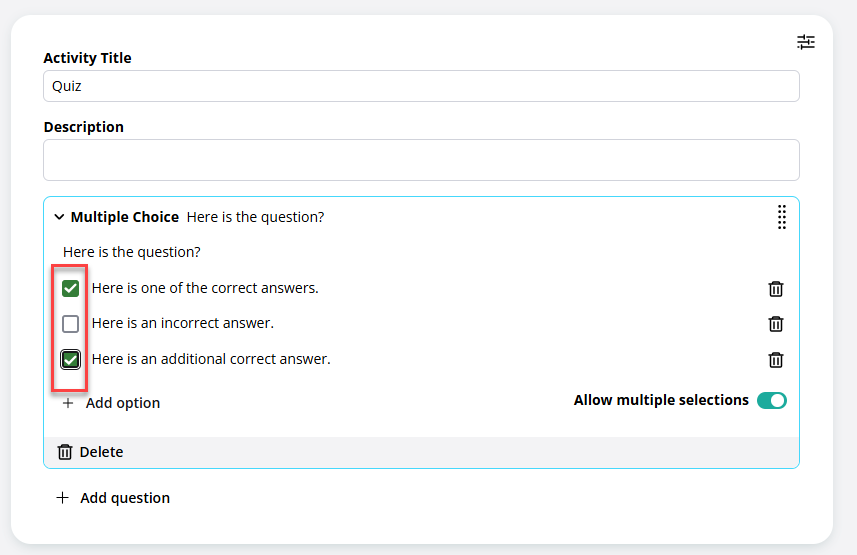The height and width of the screenshot is (555, 857).
Task: Delete the incorrect answer via trash icon
Action: pyautogui.click(x=776, y=324)
